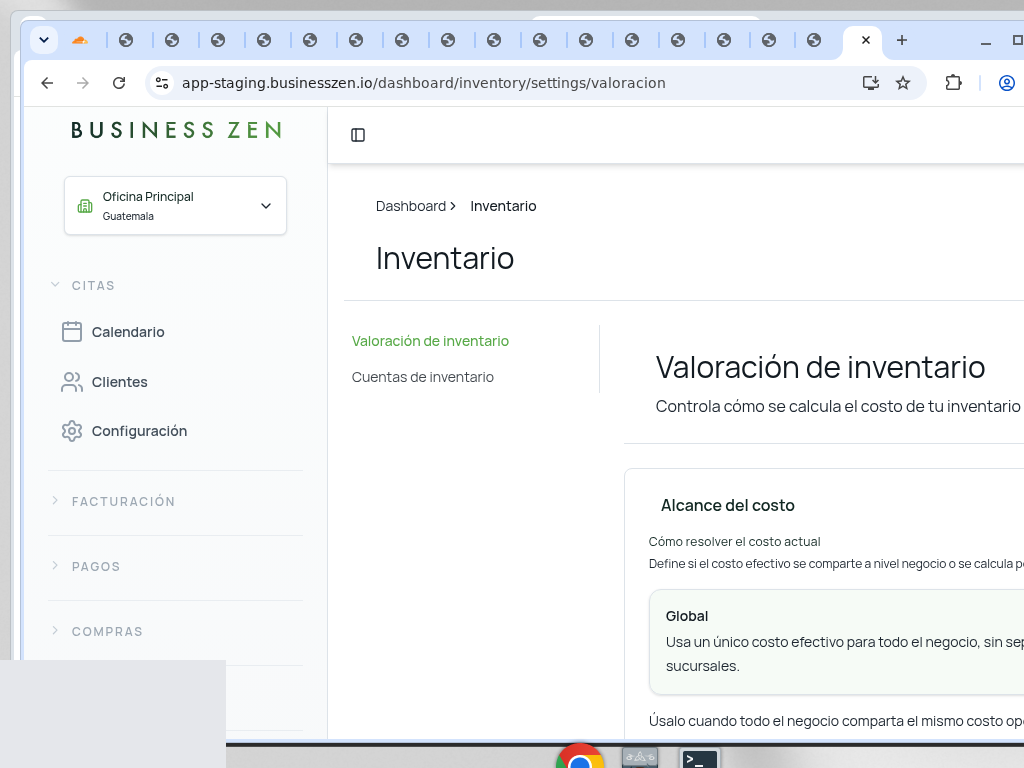Click the Inventario page title
Screen dimensions: 1024x768
click(x=445, y=259)
